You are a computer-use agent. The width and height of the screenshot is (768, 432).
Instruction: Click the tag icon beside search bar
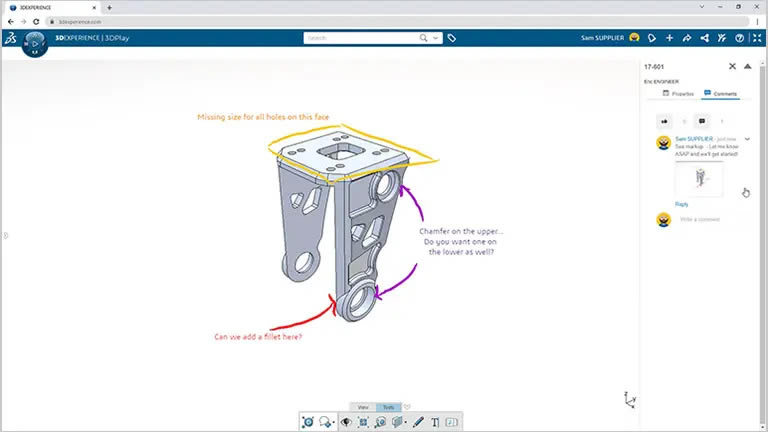click(452, 38)
